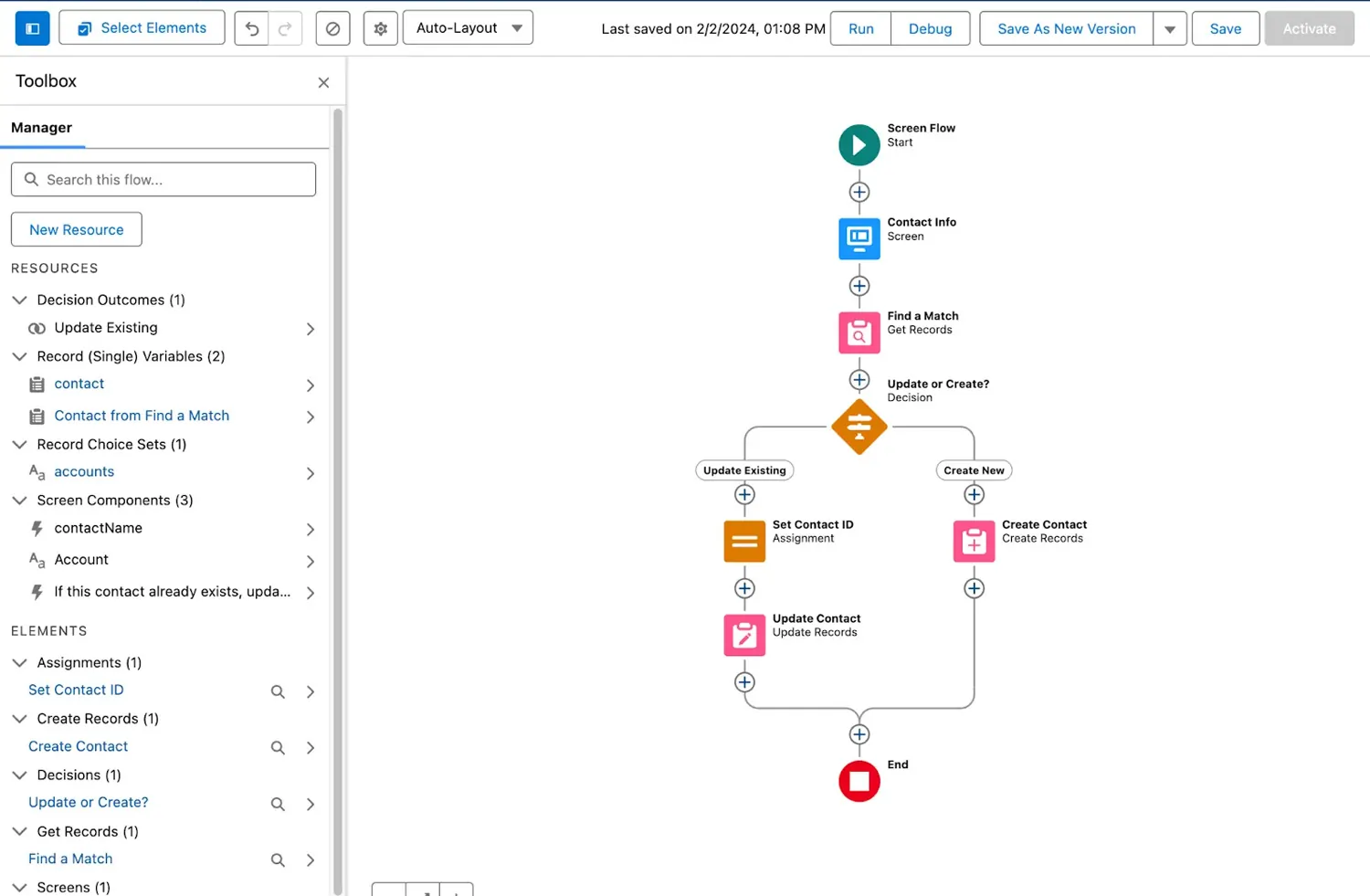Add element below Contact Info screen
Screen dimensions: 1370x896
click(859, 286)
